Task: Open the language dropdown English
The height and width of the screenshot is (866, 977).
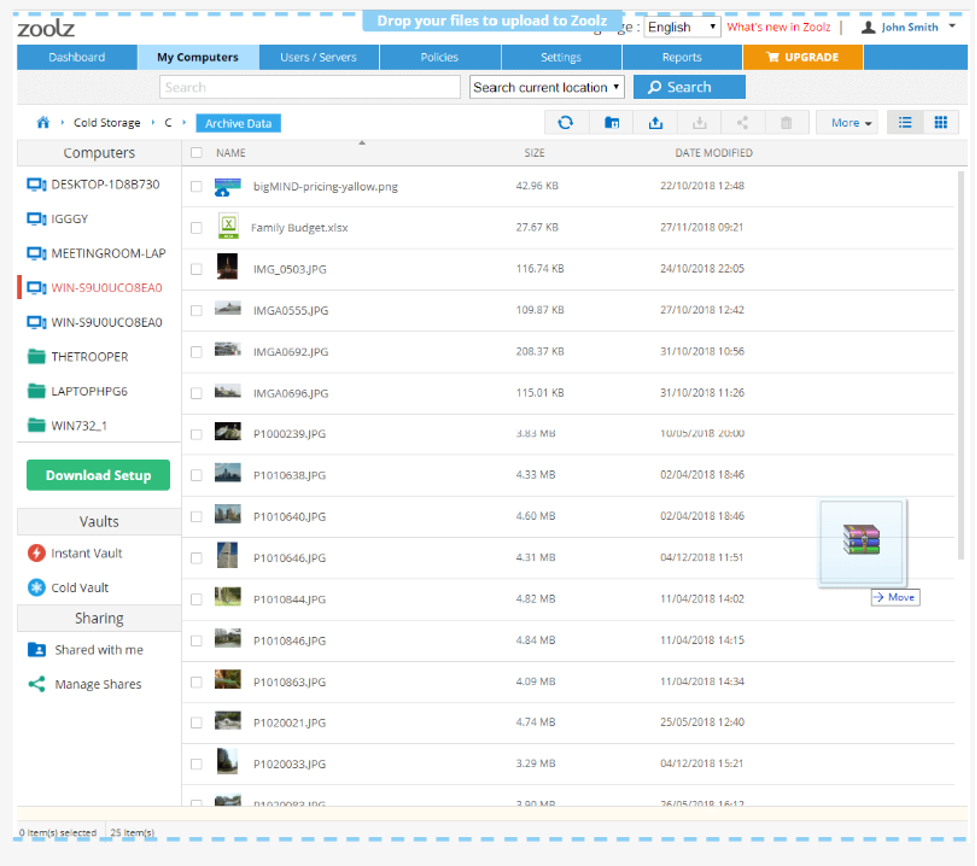Action: point(682,27)
